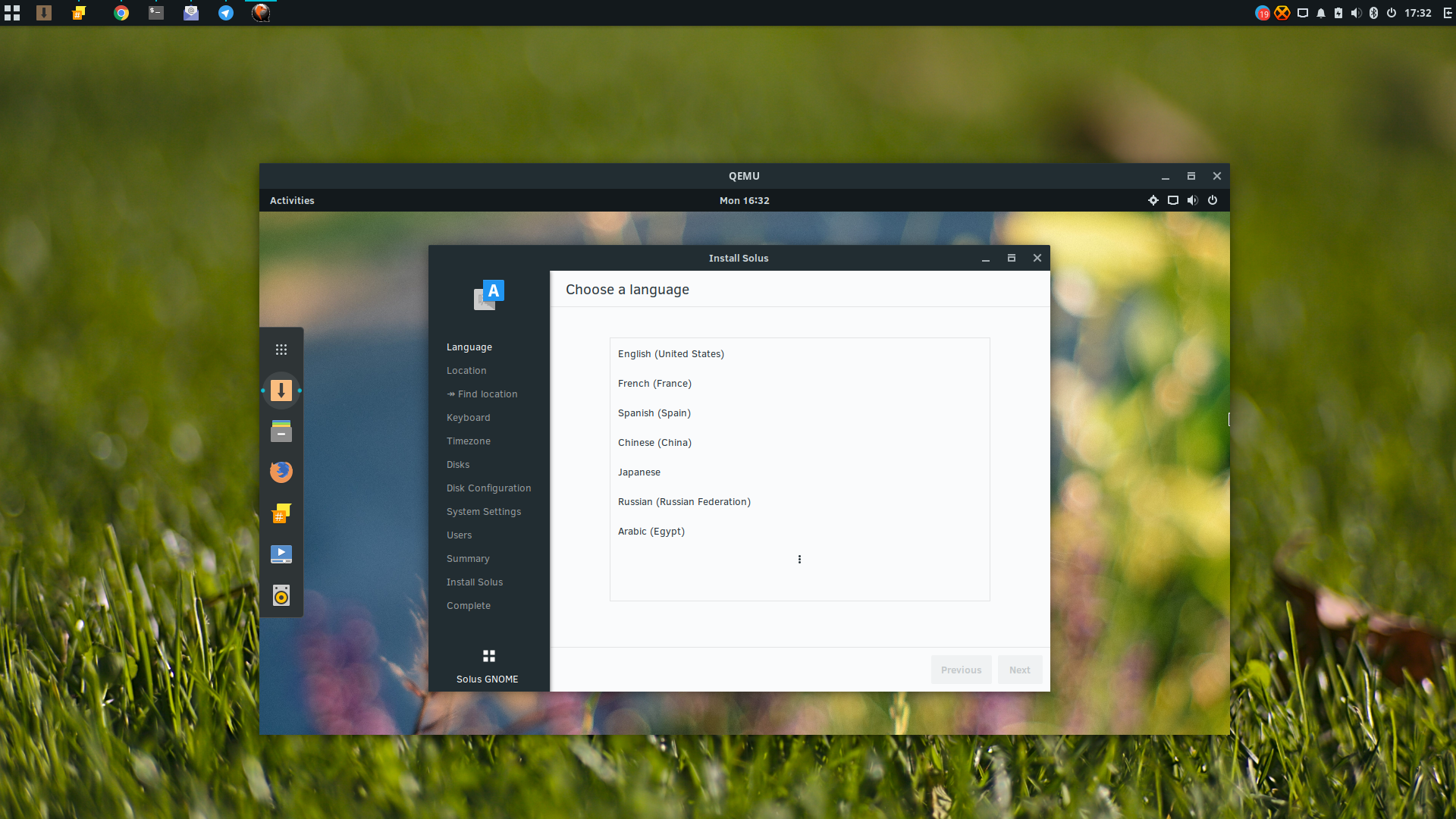Image resolution: width=1456 pixels, height=819 pixels.
Task: Maximize the Install Solus window
Action: pyautogui.click(x=1012, y=259)
